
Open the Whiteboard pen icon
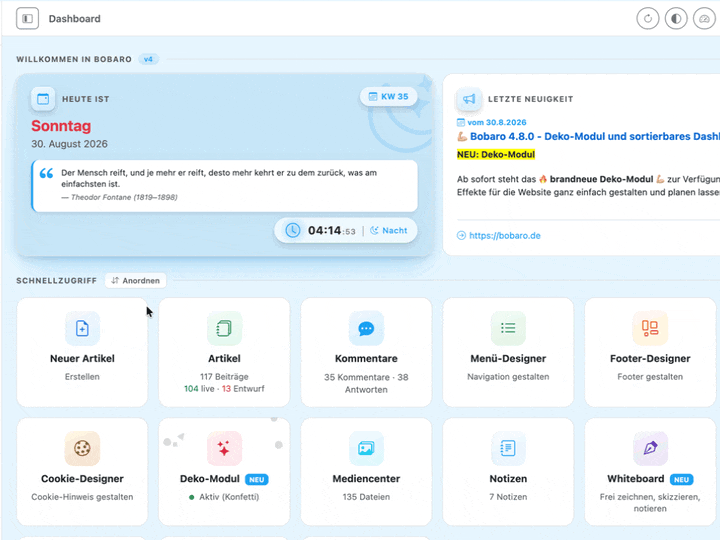click(650, 448)
